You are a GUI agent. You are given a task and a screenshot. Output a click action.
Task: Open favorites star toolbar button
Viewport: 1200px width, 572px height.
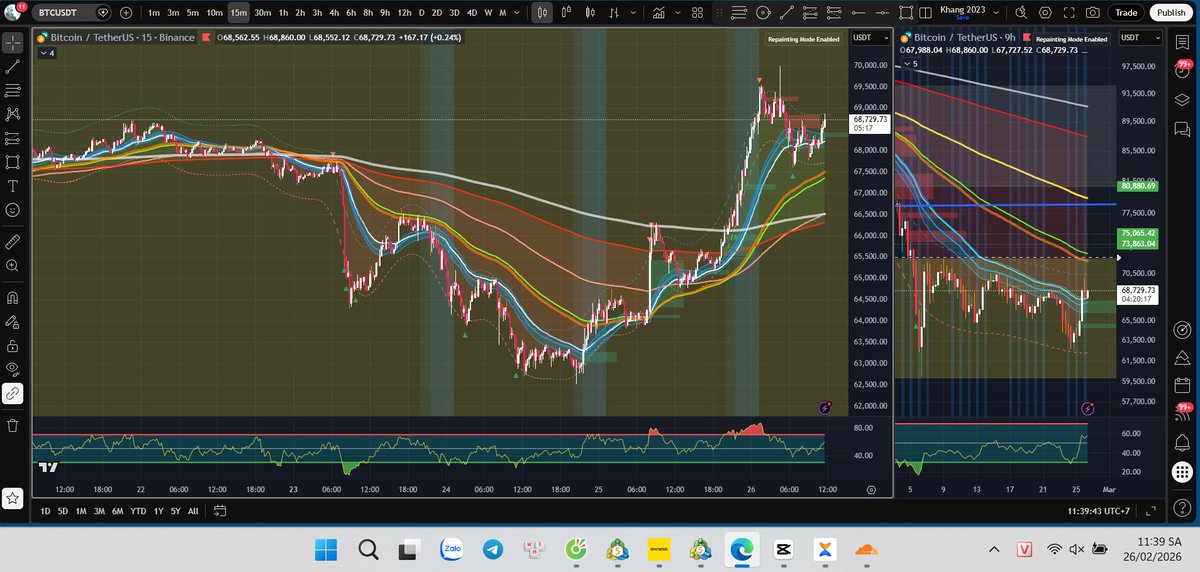[13, 496]
